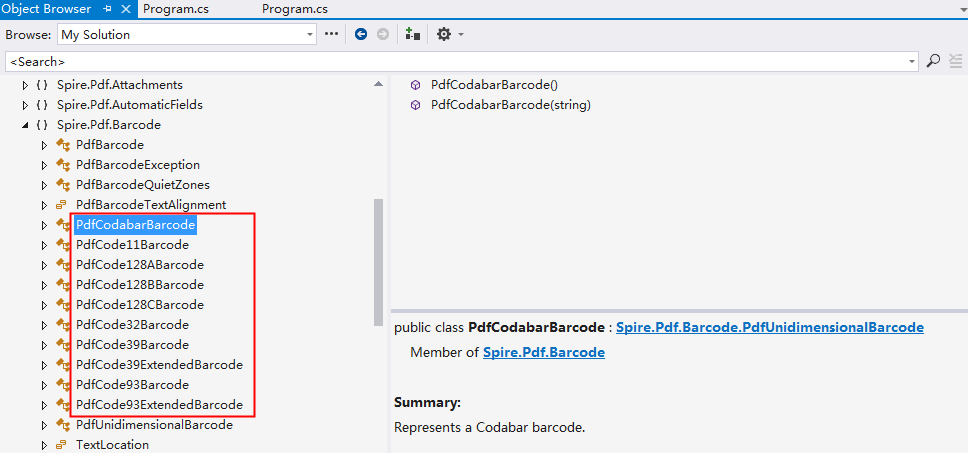This screenshot has width=968, height=453.
Task: Expand the TextLocation node
Action: 44,445
